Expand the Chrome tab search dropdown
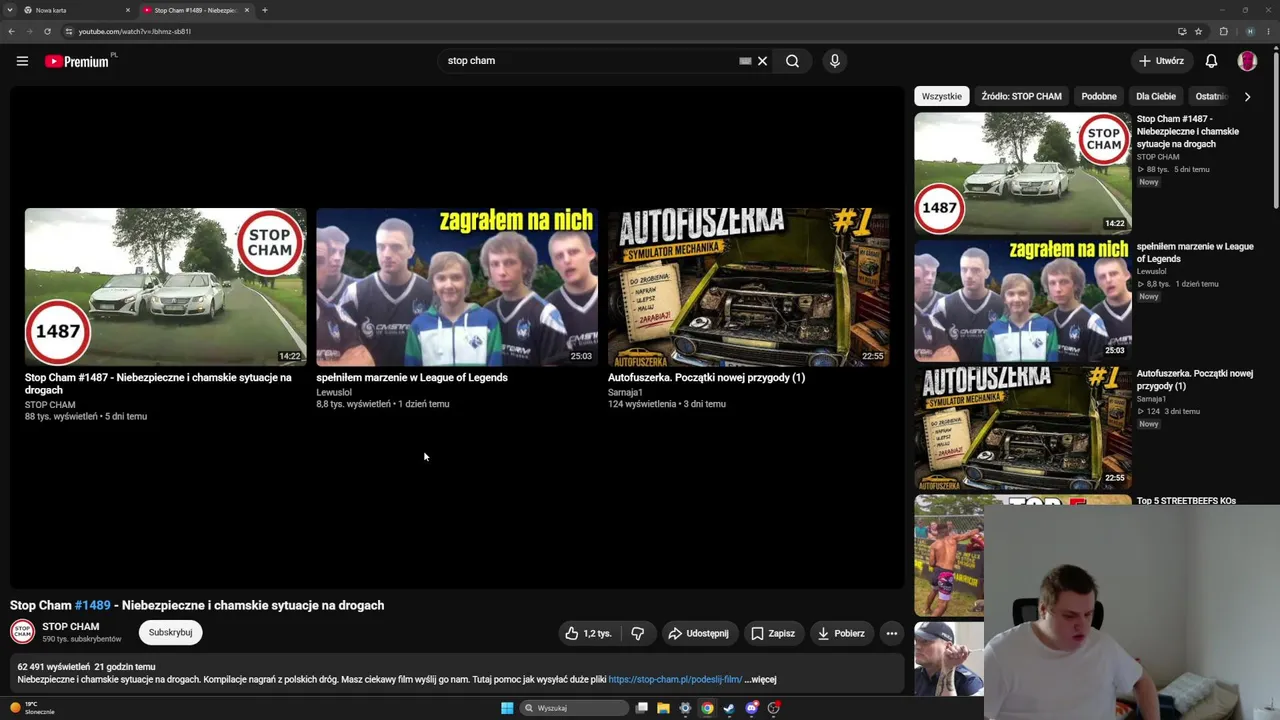The height and width of the screenshot is (720, 1280). pos(11,10)
